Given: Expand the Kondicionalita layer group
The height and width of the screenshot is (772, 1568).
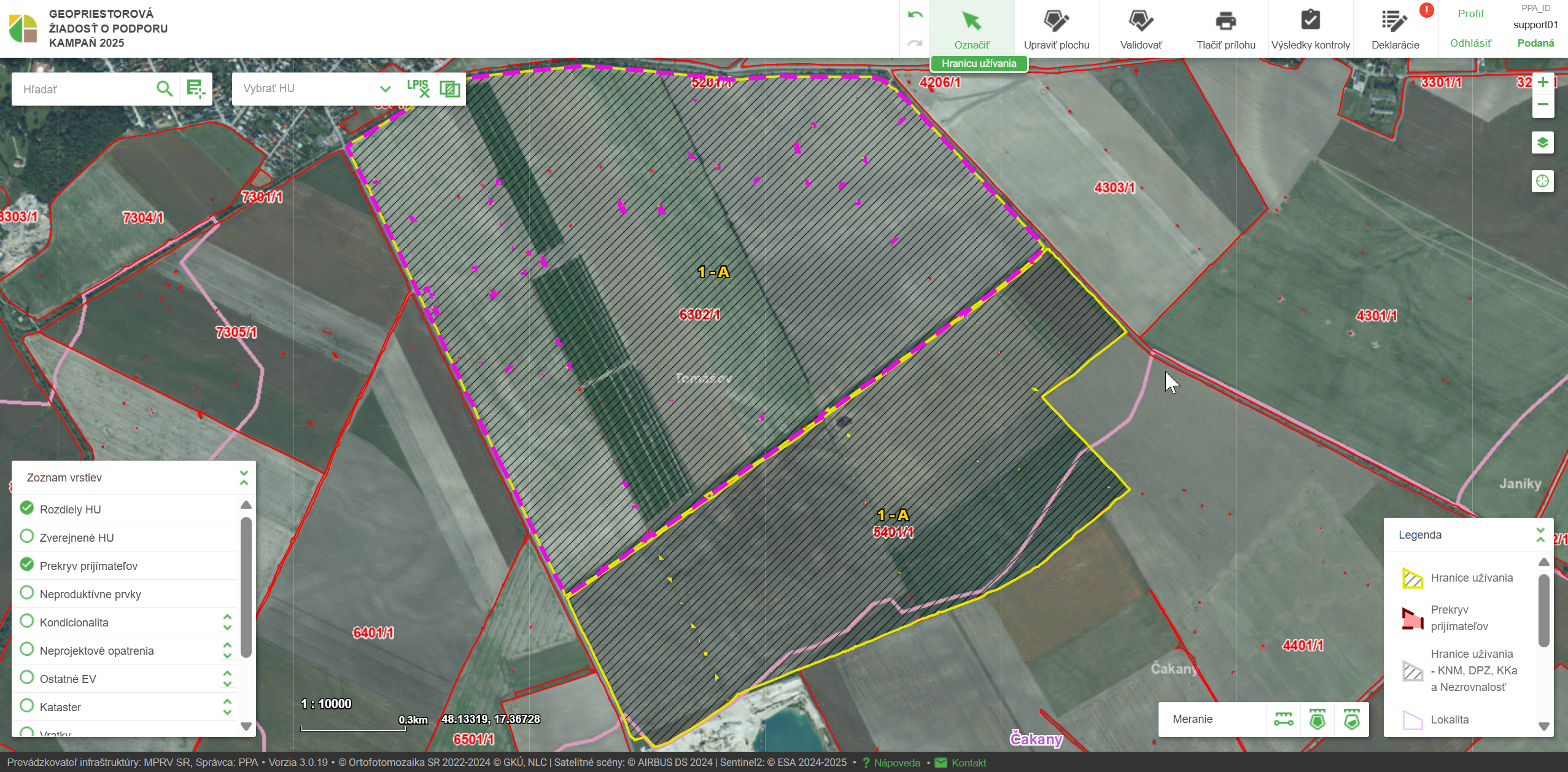Looking at the screenshot, I should [x=227, y=622].
